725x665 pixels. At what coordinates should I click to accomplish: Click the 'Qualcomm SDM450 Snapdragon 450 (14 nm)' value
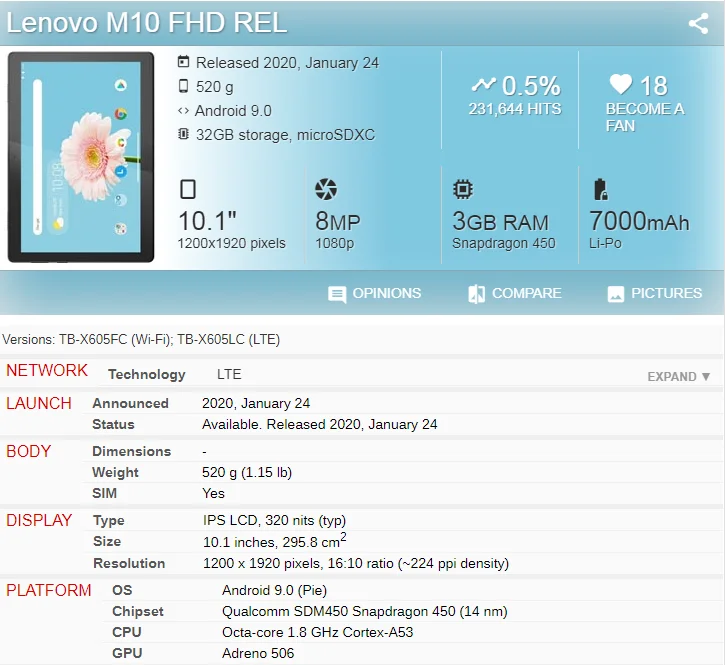tap(364, 611)
